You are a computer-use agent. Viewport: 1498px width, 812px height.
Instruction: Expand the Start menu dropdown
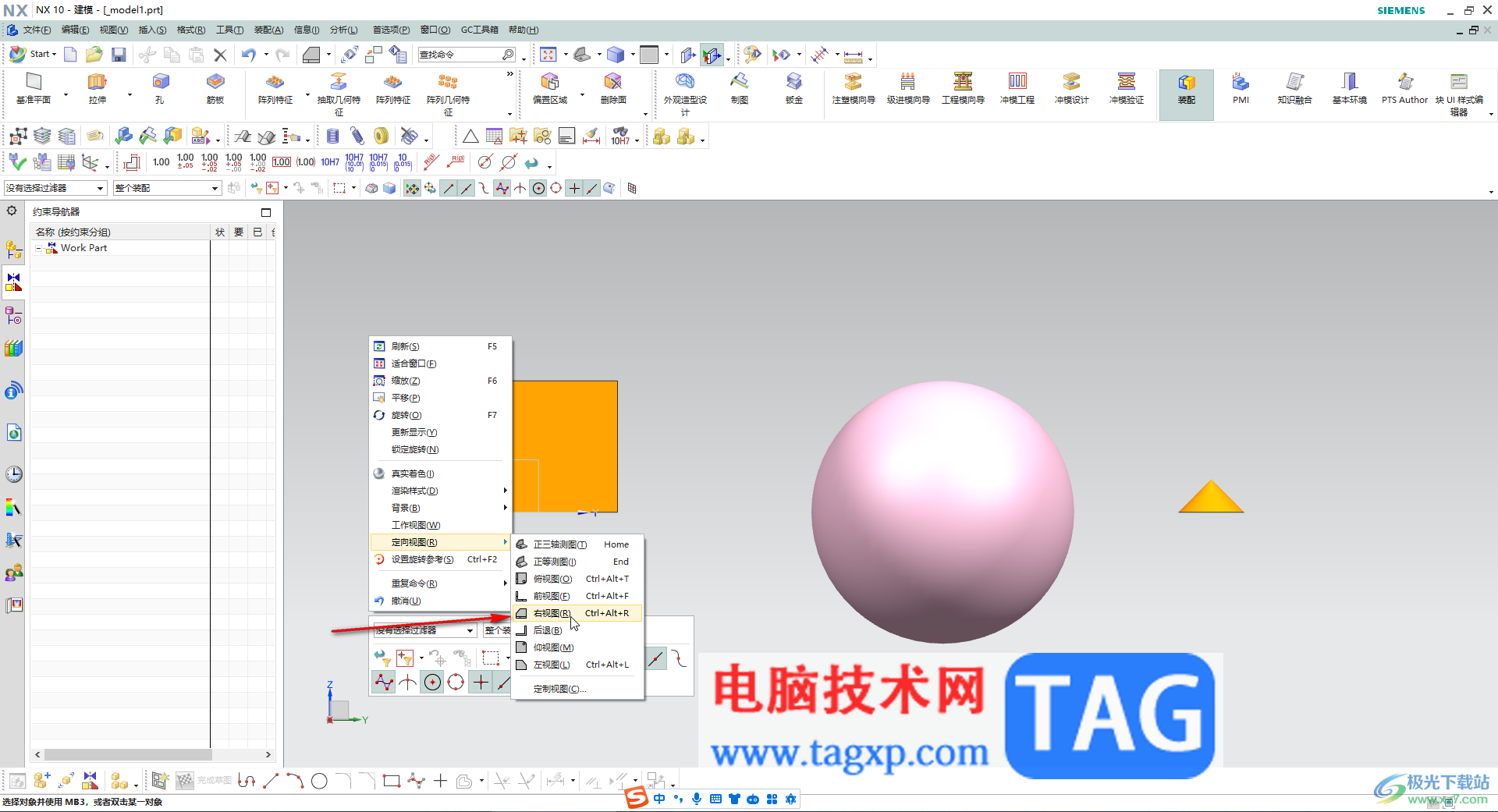click(33, 54)
